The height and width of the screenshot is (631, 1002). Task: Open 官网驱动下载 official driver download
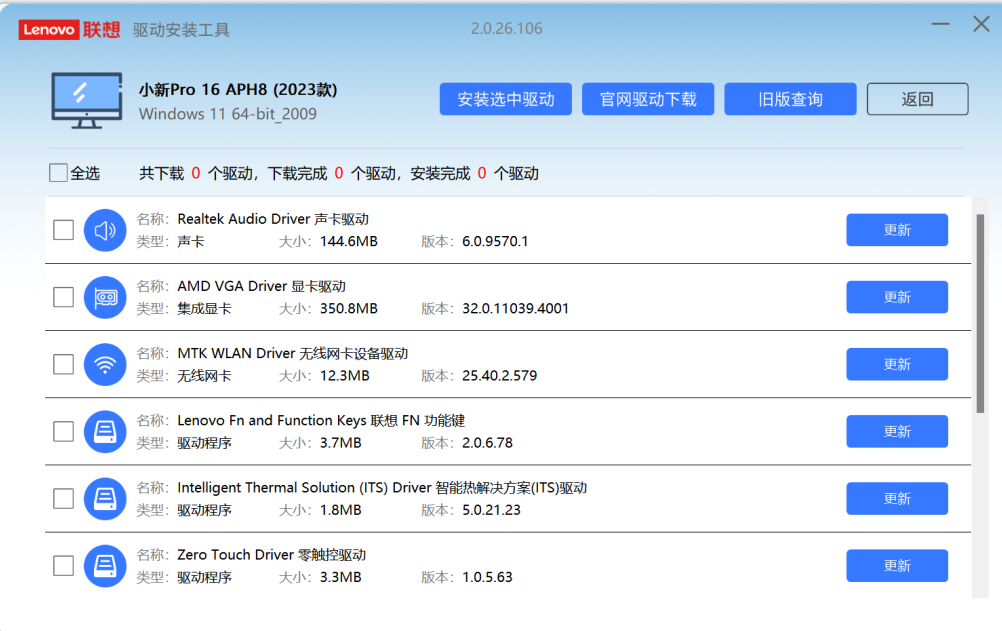pos(648,99)
